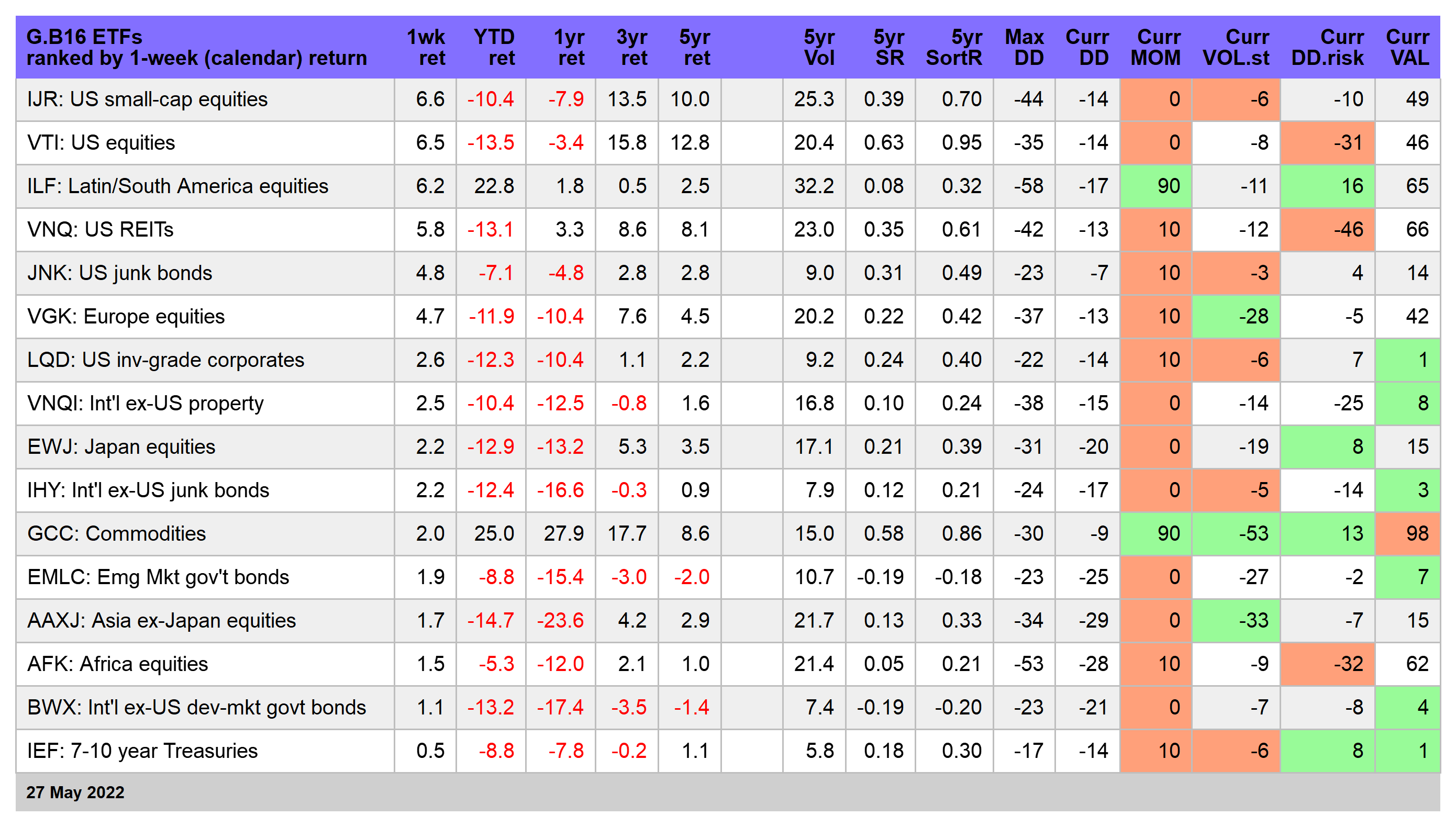
Task: Select 'GCC: Commodities' row label
Action: pyautogui.click(x=116, y=534)
